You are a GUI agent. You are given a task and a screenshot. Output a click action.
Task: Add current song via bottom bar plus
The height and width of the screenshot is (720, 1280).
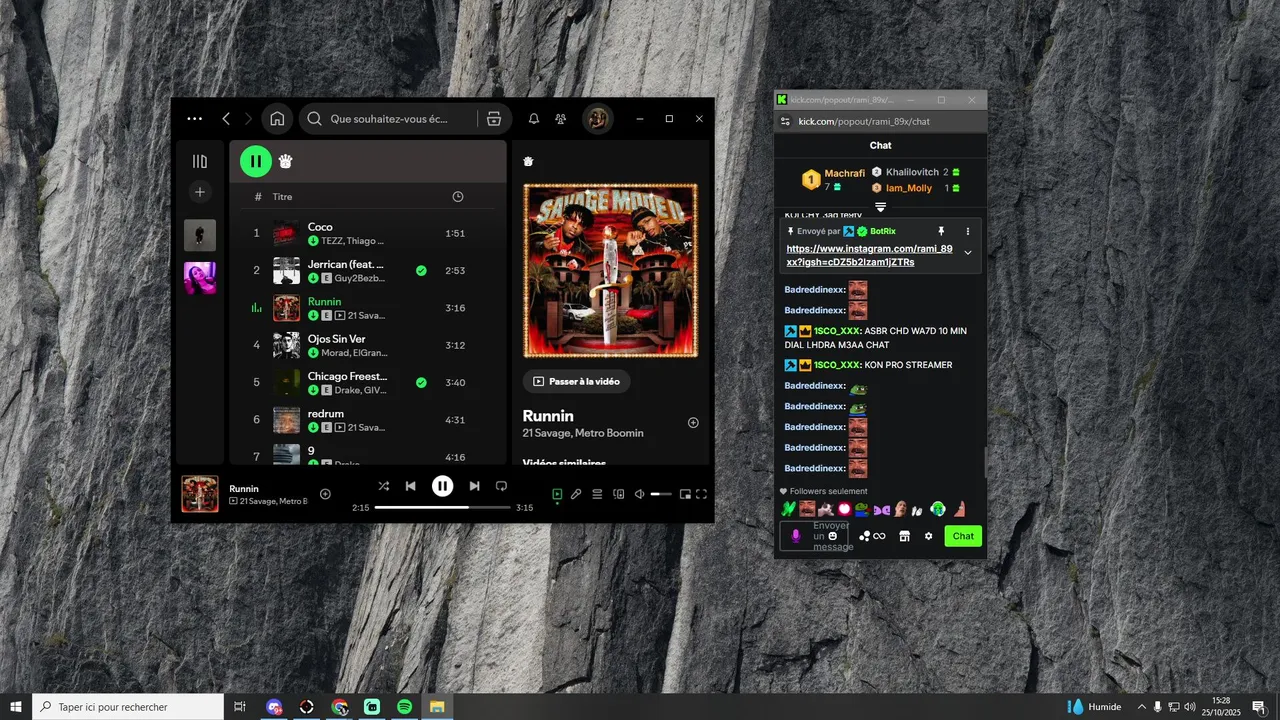point(325,494)
